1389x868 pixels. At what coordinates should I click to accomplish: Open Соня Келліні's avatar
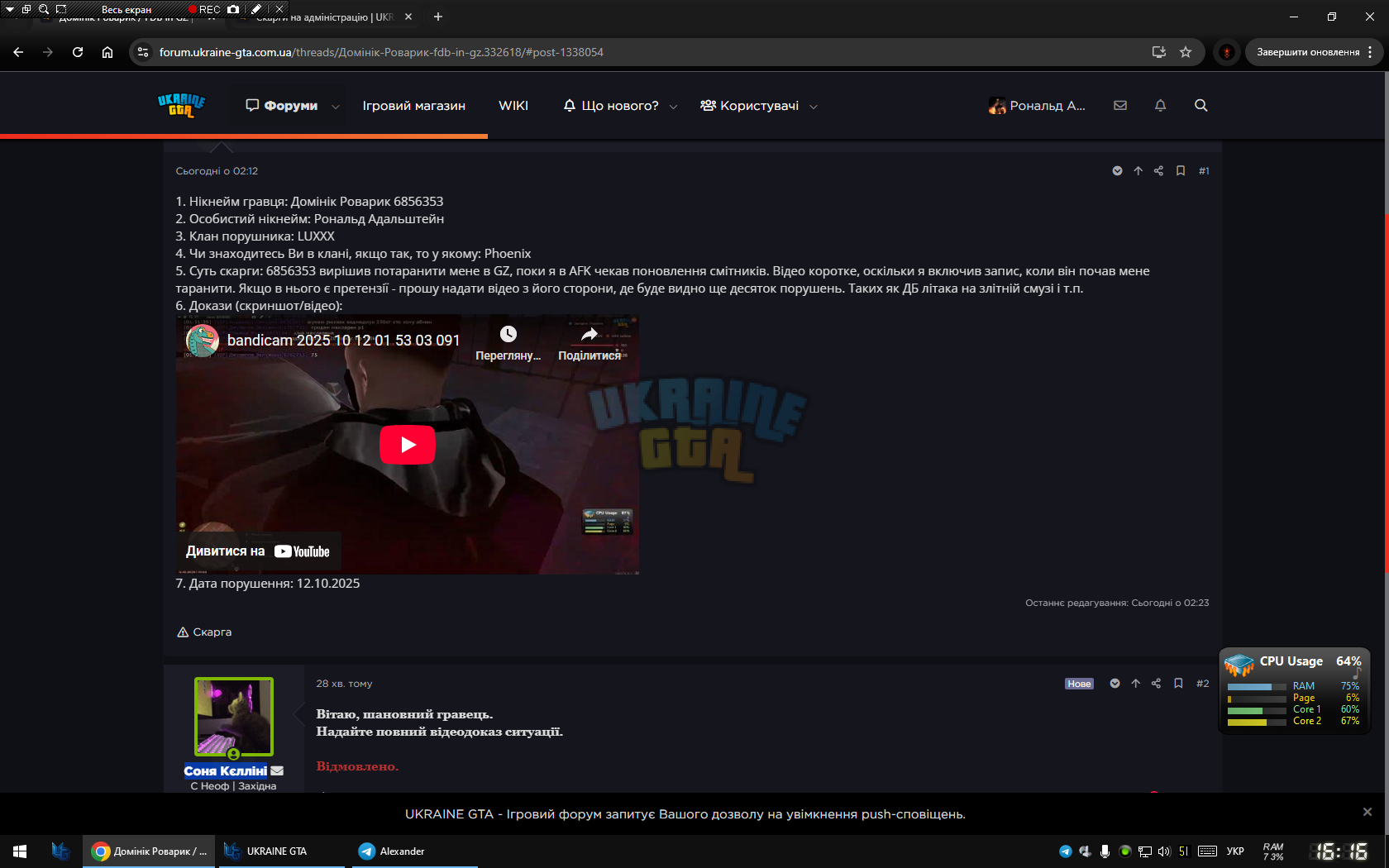pos(234,717)
